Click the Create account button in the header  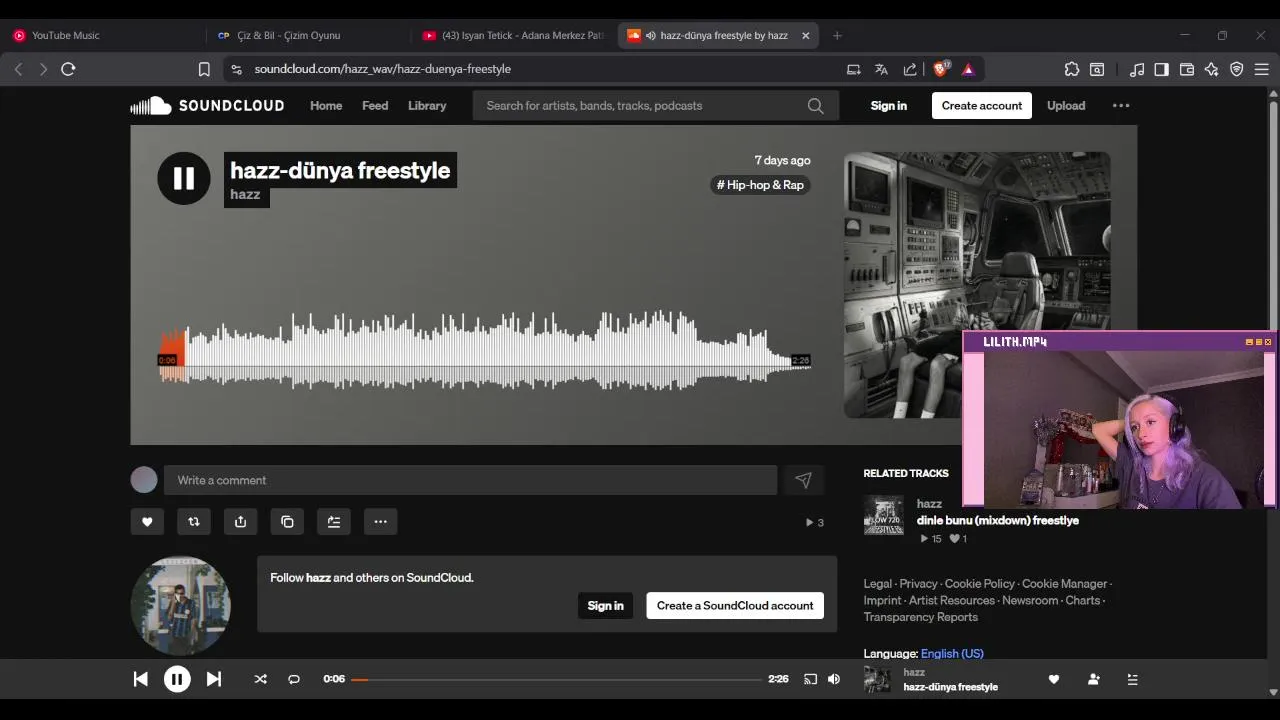point(982,105)
